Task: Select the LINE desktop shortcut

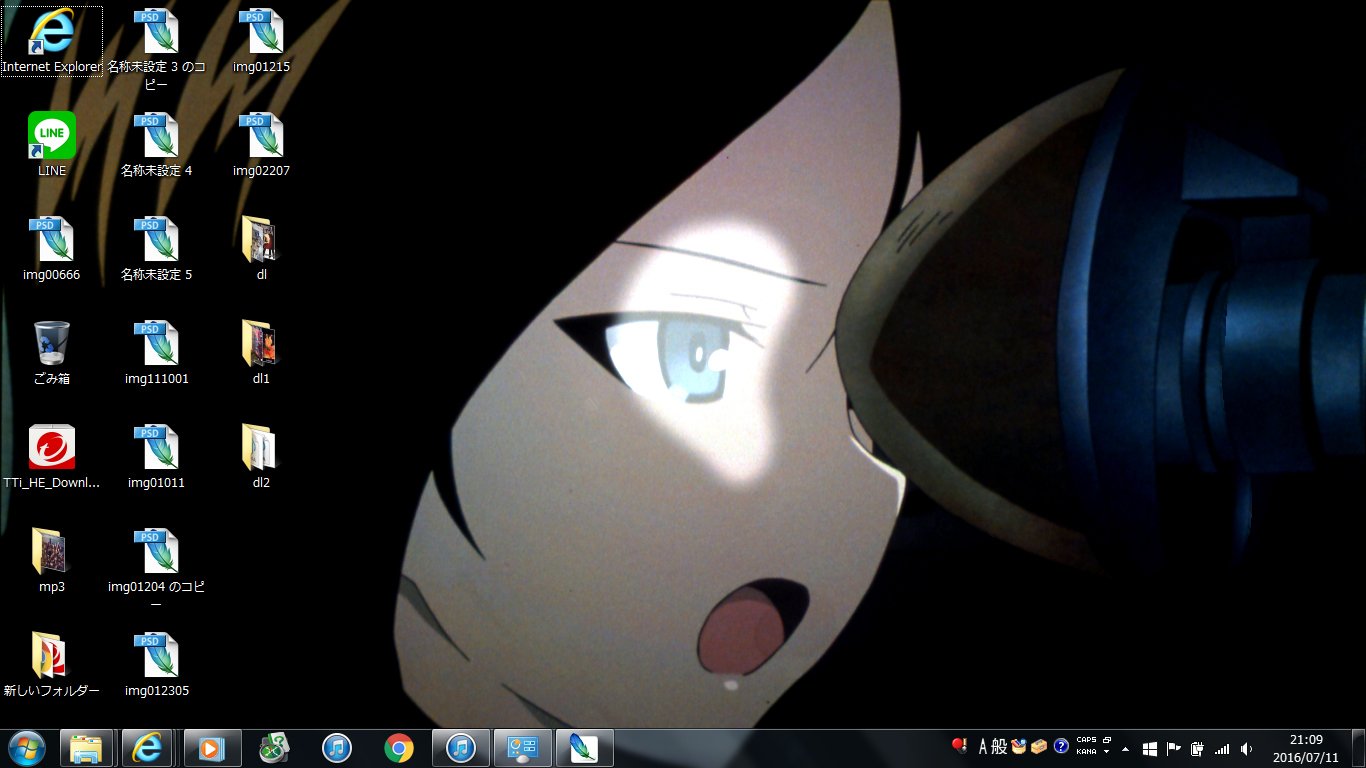Action: pyautogui.click(x=52, y=145)
